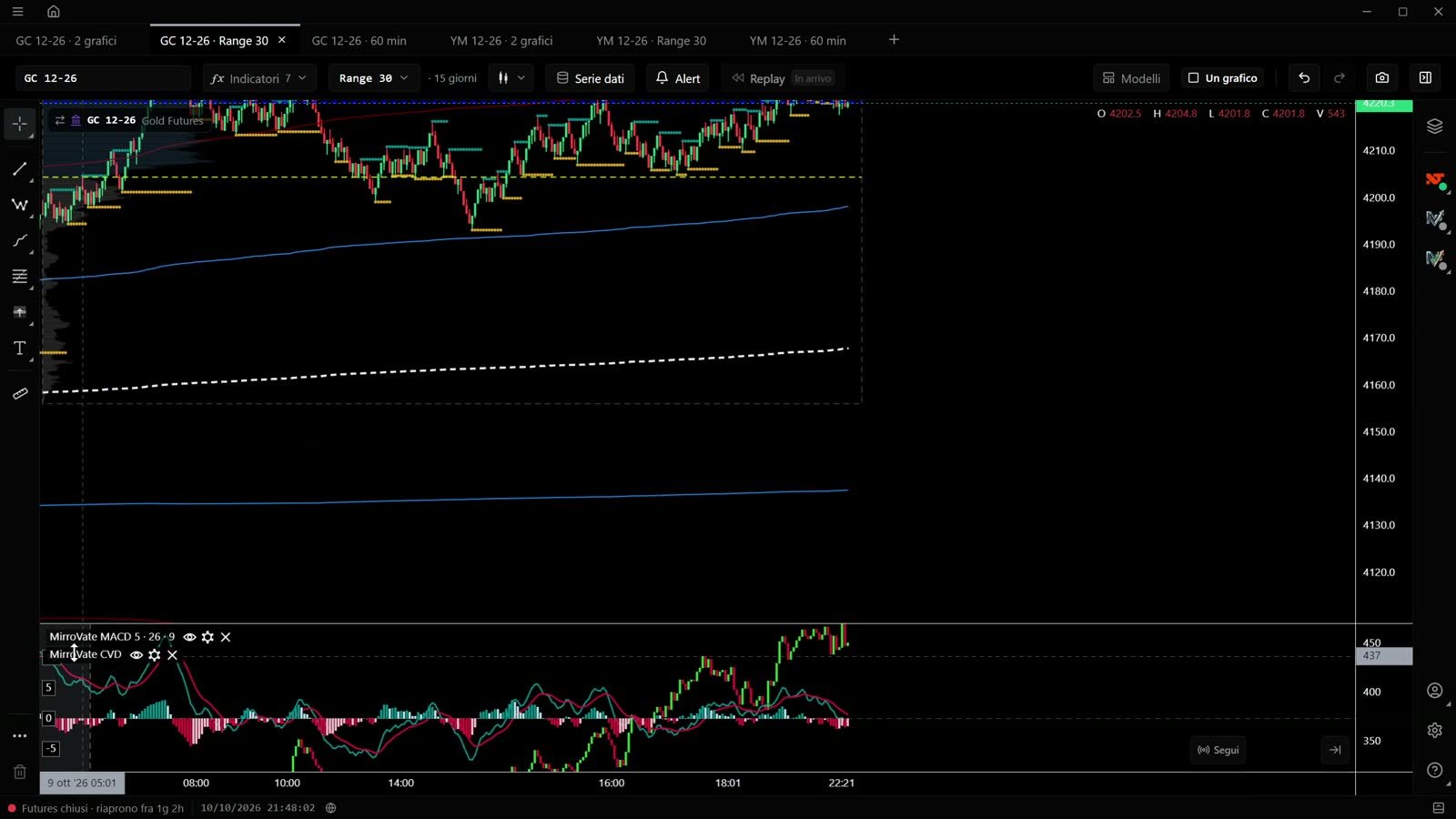
Task: Open the candlestick chart type dropdown
Action: 511,78
